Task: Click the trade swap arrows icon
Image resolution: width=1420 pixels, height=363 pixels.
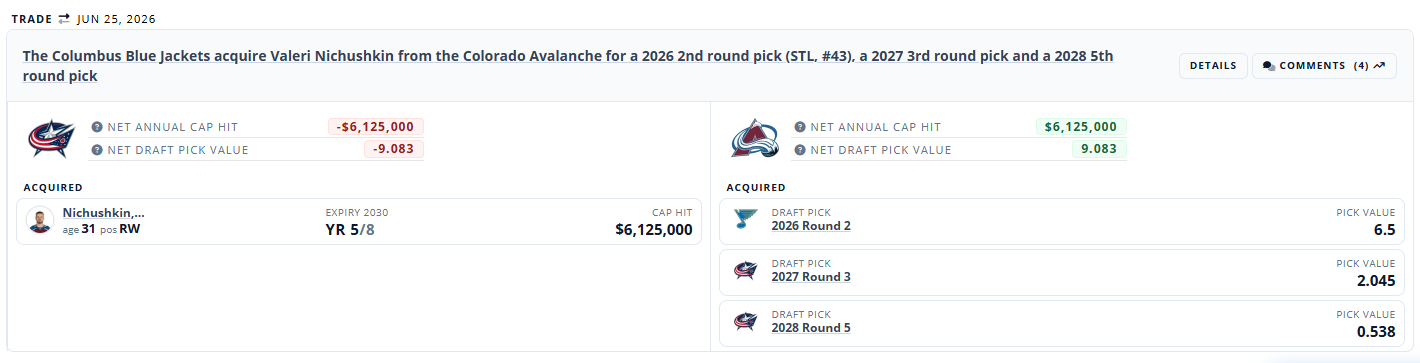Action: coord(64,19)
